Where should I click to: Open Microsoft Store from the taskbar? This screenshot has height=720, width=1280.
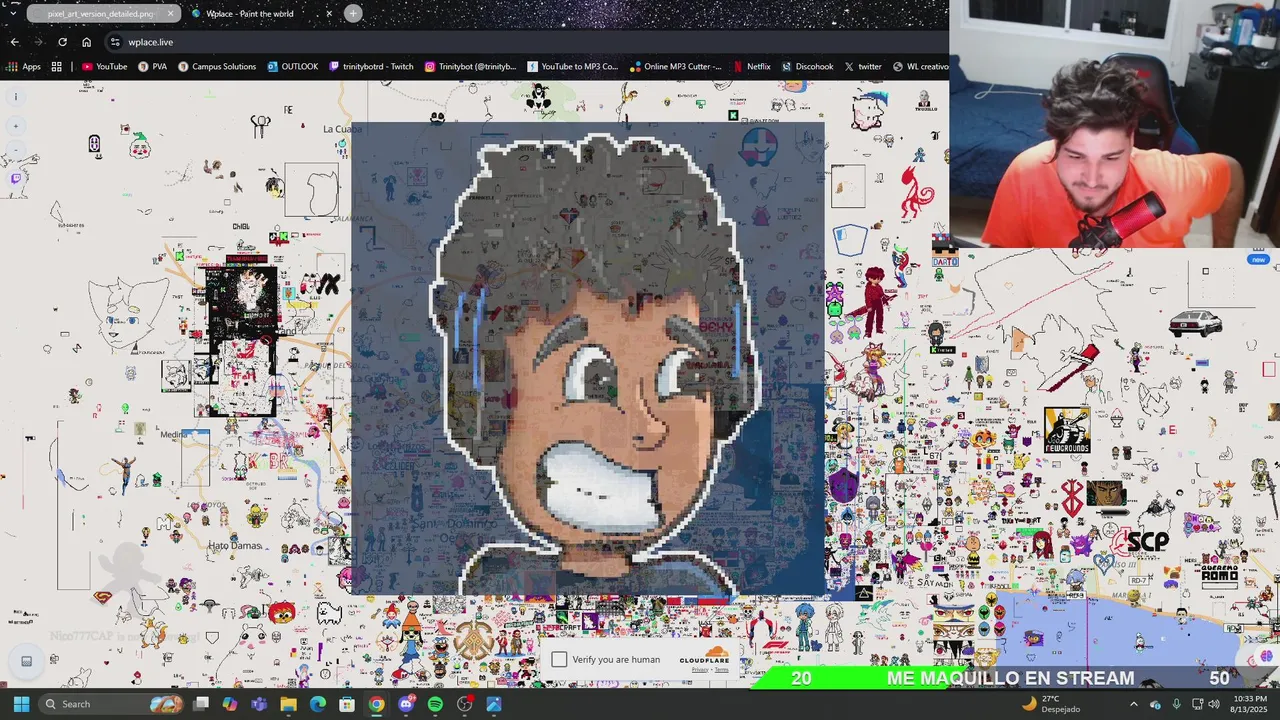point(347,704)
